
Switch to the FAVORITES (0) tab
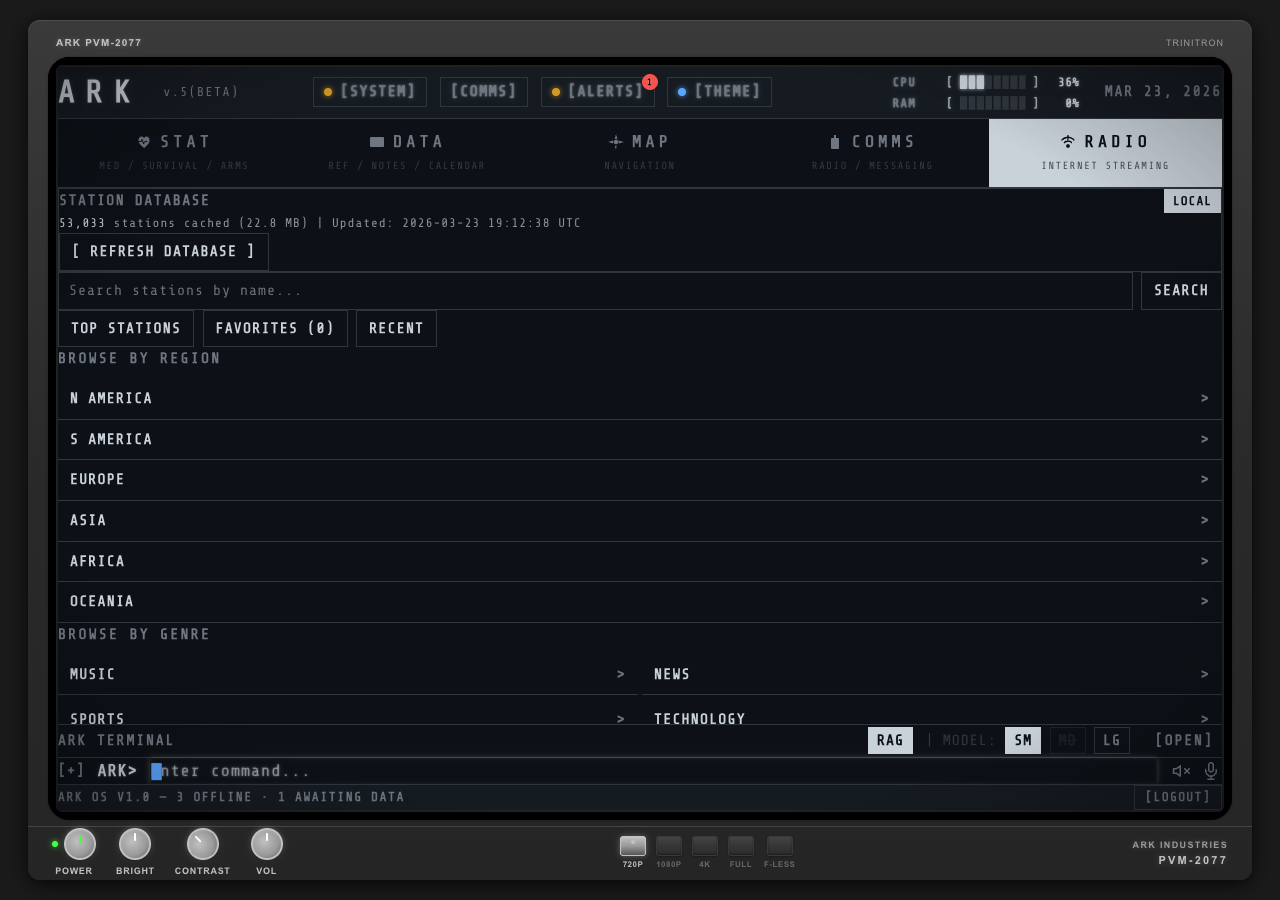click(275, 328)
